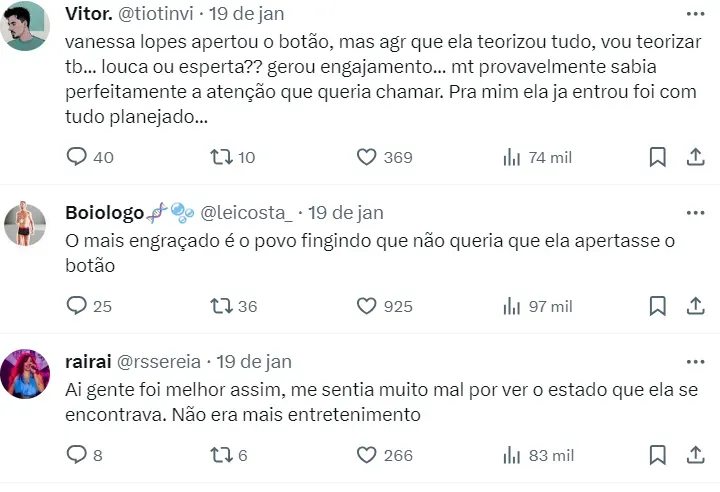Open more options on Vitor's tweet

pos(695,14)
